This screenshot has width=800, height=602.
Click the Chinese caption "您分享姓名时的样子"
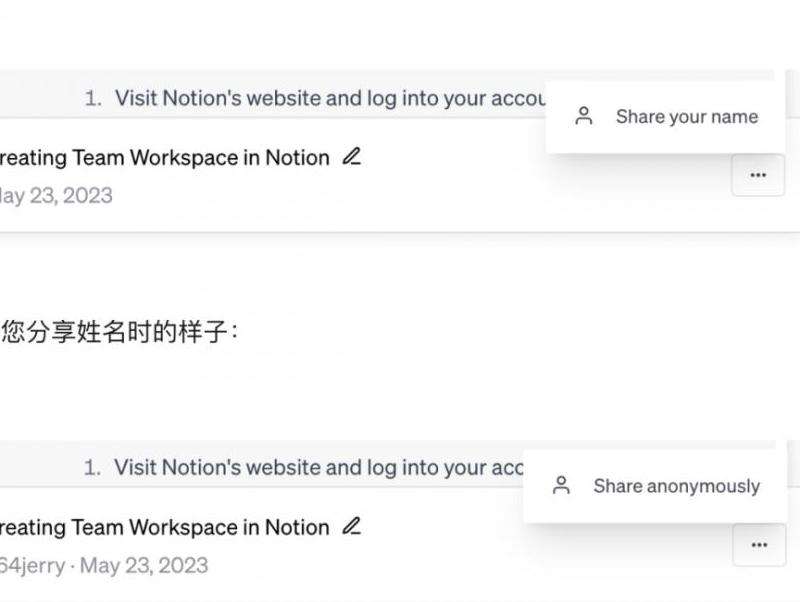point(118,332)
